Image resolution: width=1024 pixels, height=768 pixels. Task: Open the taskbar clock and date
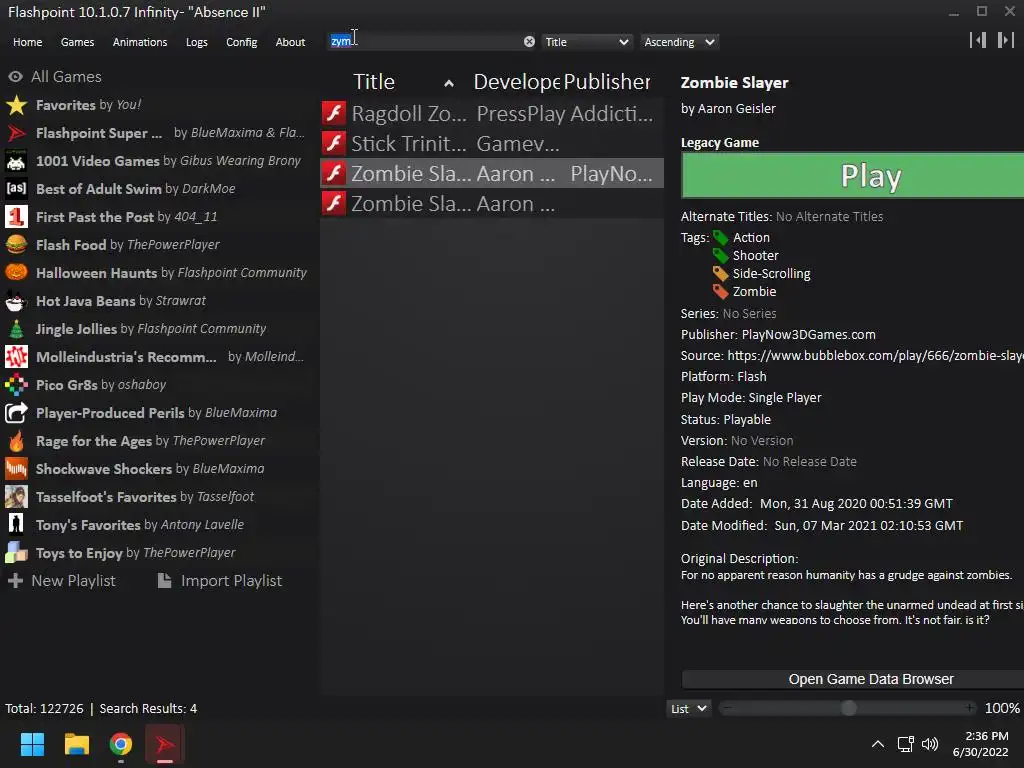pos(980,744)
